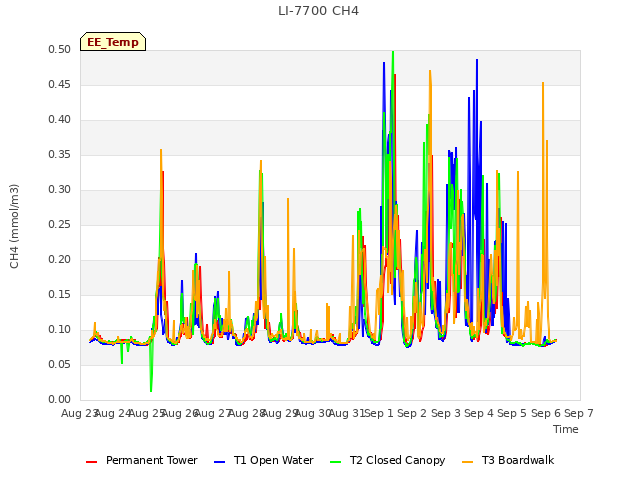This screenshot has width=640, height=480.
Task: Click the Aug 23 x-axis date label
Action: click(x=79, y=413)
